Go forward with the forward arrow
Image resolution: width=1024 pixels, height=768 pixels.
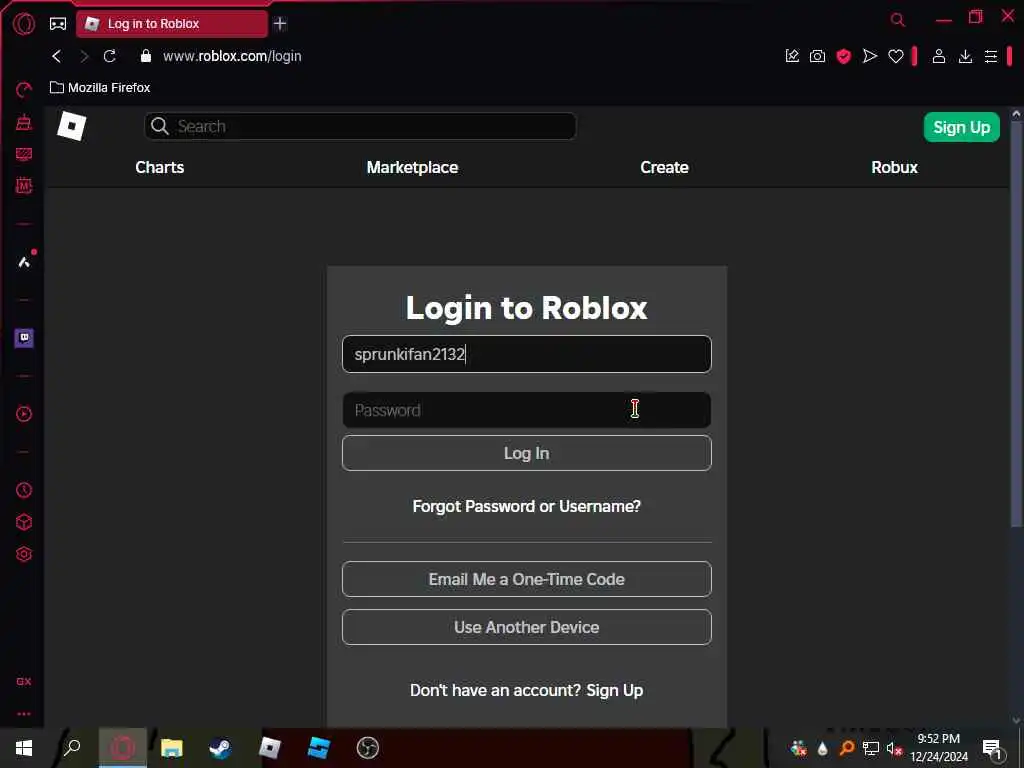pos(84,56)
